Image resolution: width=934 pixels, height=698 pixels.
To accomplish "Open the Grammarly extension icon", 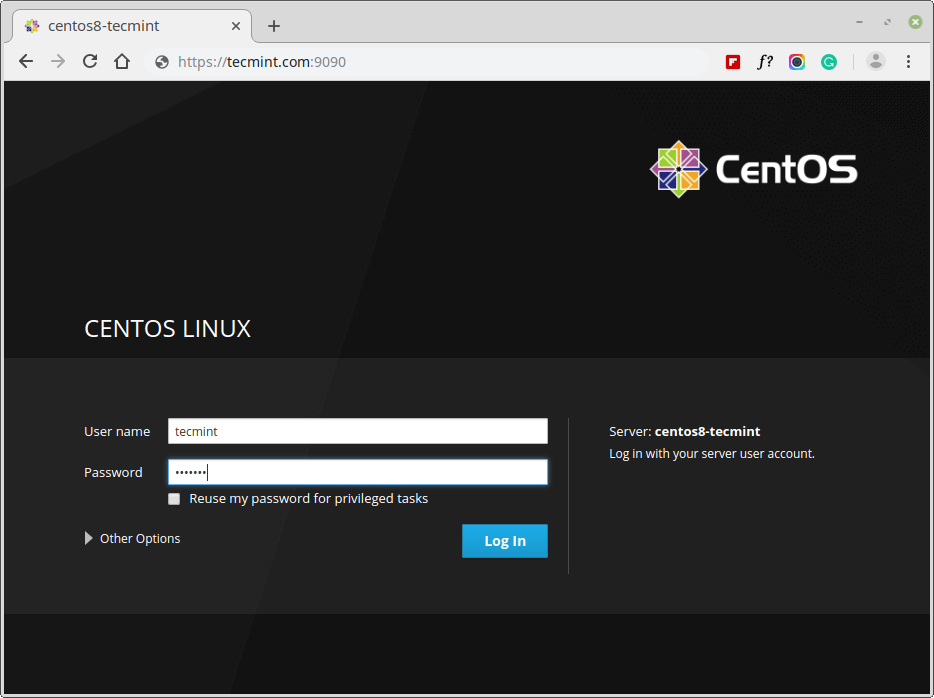I will 829,62.
